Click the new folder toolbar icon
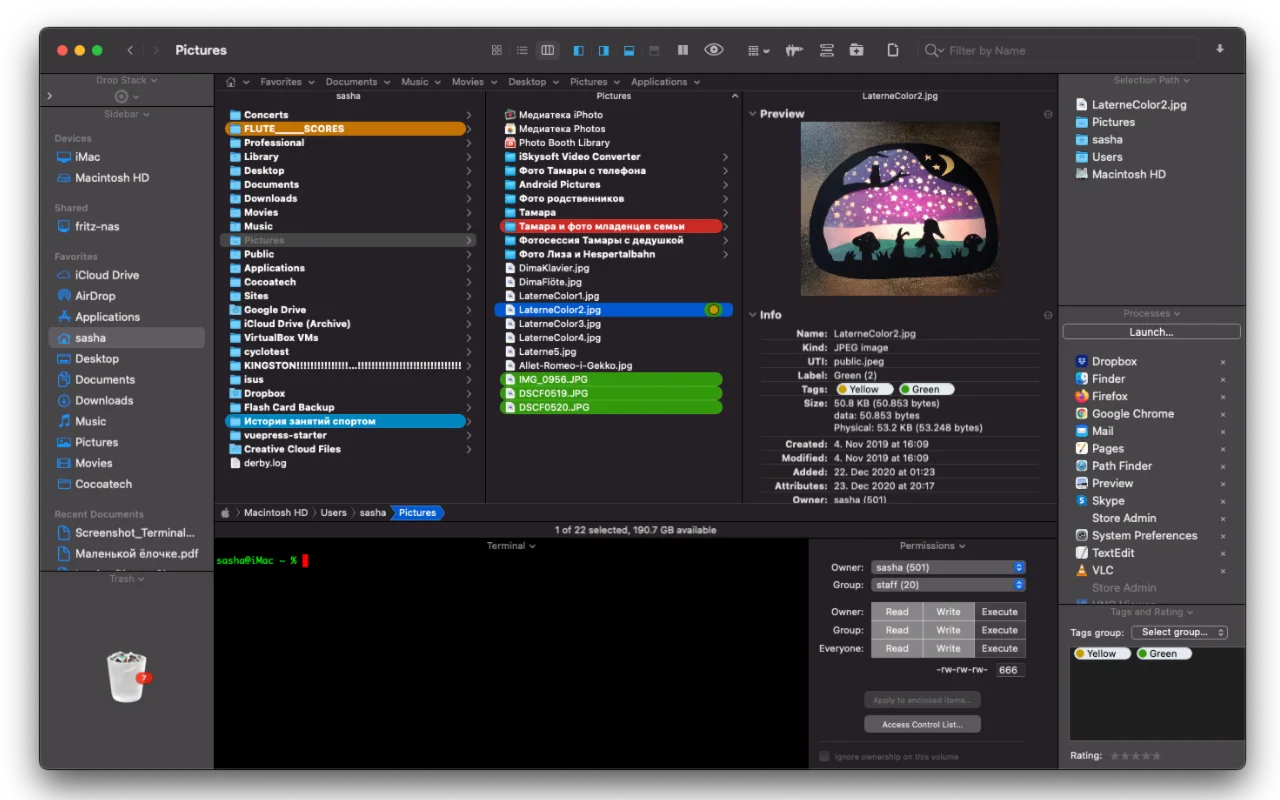Viewport: 1280px width, 800px height. (x=856, y=50)
